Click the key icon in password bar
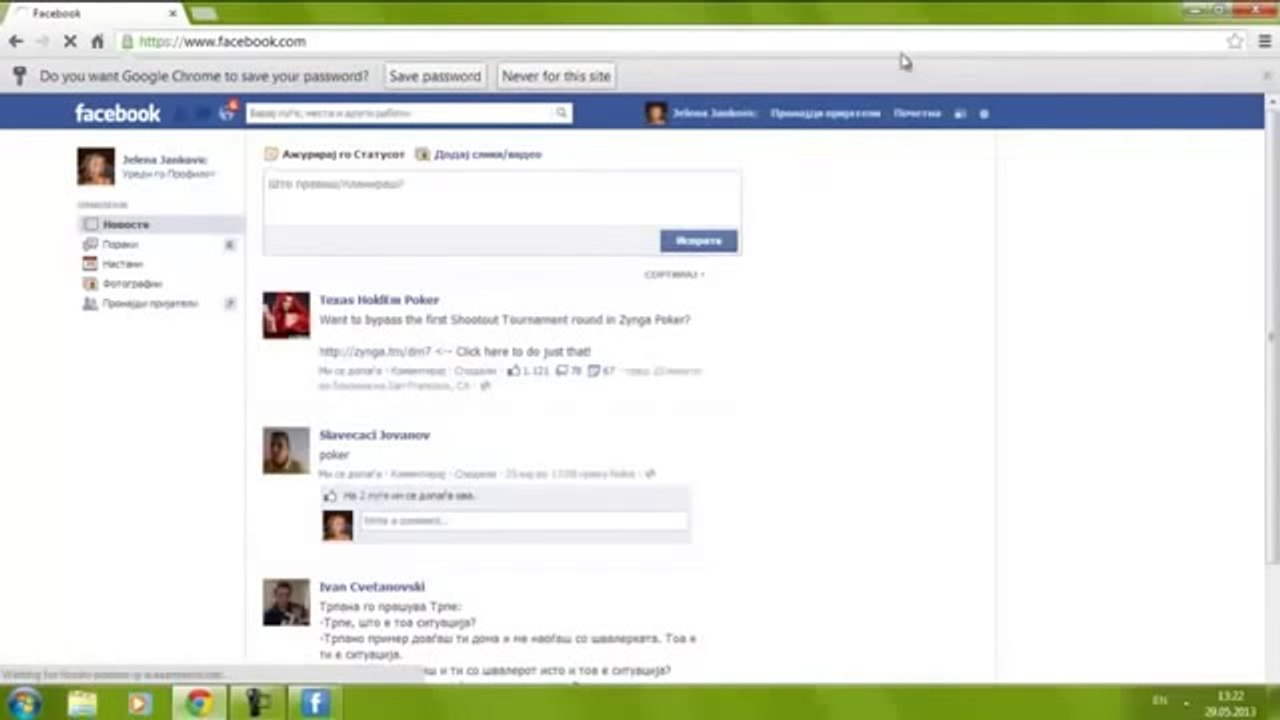The height and width of the screenshot is (720, 1280). (17, 76)
